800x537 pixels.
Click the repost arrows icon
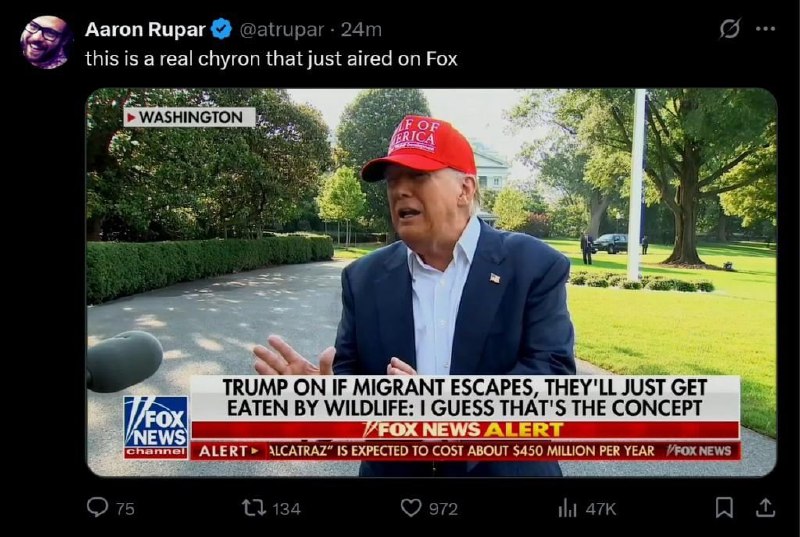coord(254,508)
